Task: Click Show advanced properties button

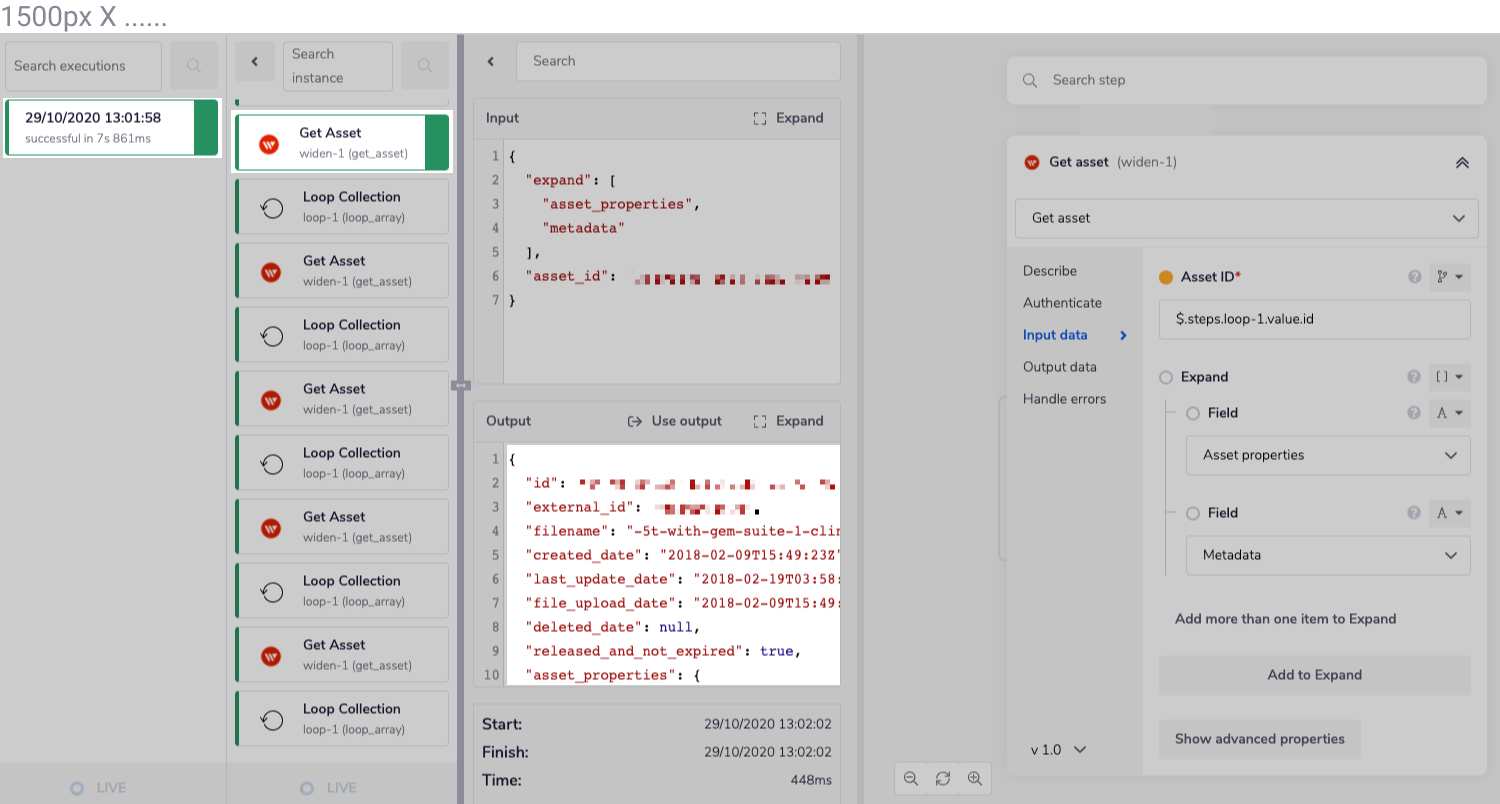Action: tap(1259, 739)
